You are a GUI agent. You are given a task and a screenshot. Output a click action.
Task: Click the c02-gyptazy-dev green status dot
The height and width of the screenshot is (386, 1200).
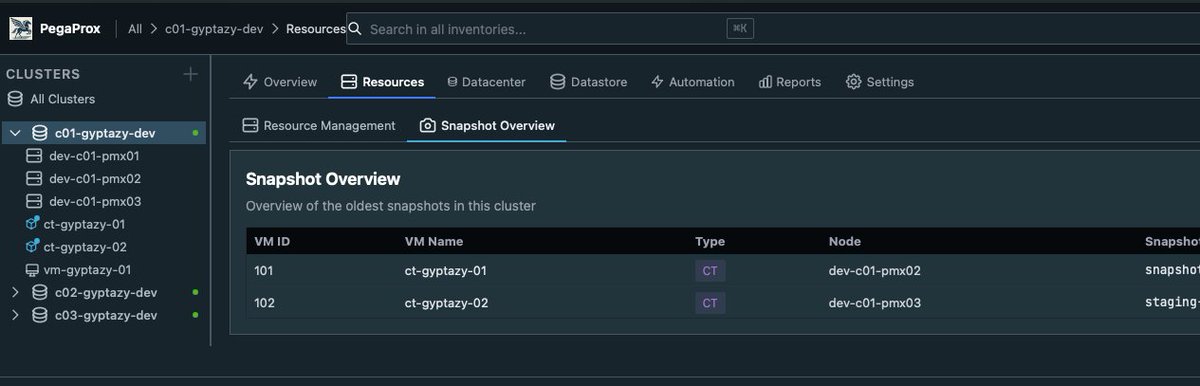195,293
